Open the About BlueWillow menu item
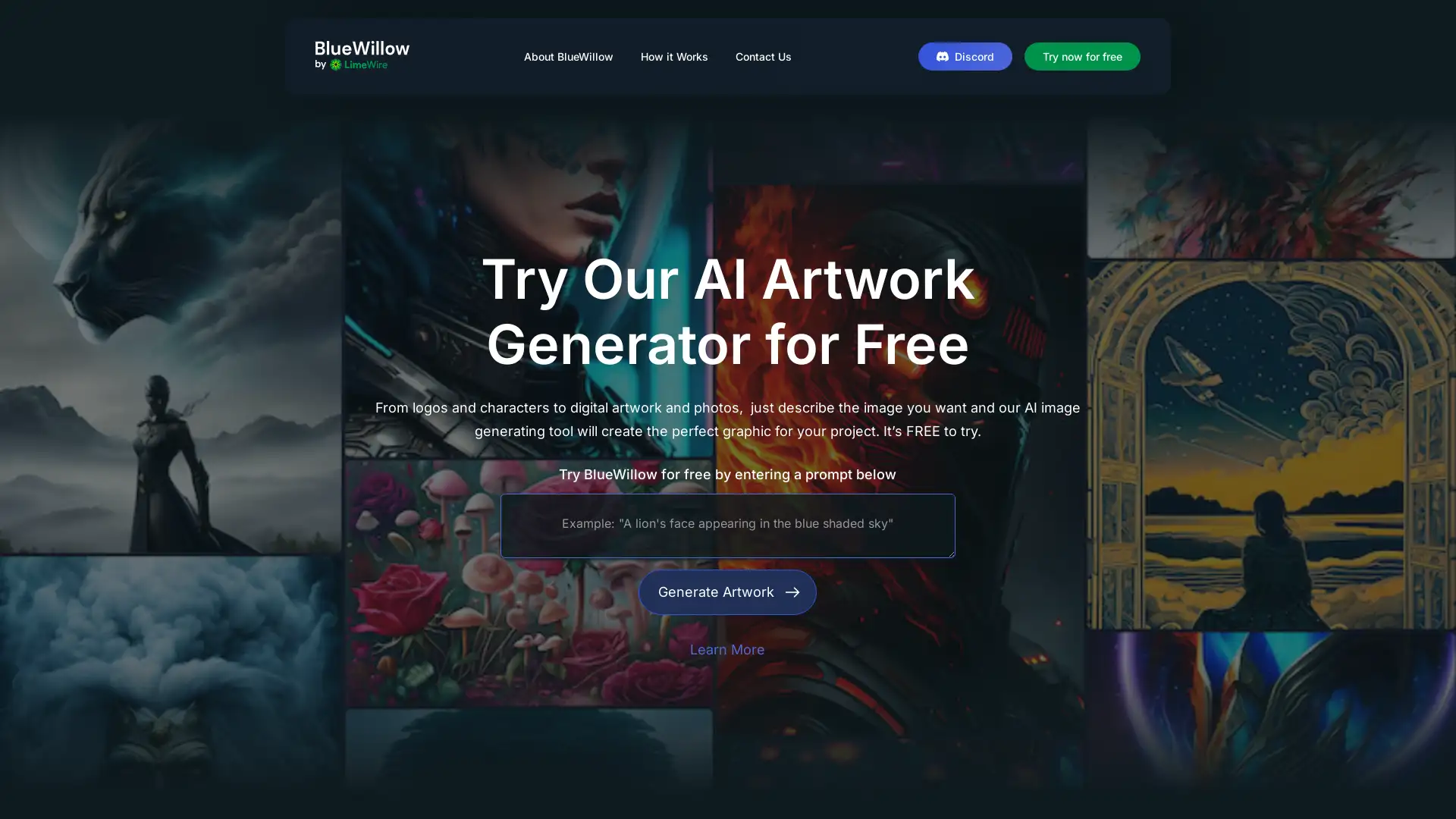Screen dimensions: 1456x819 pyautogui.click(x=568, y=57)
